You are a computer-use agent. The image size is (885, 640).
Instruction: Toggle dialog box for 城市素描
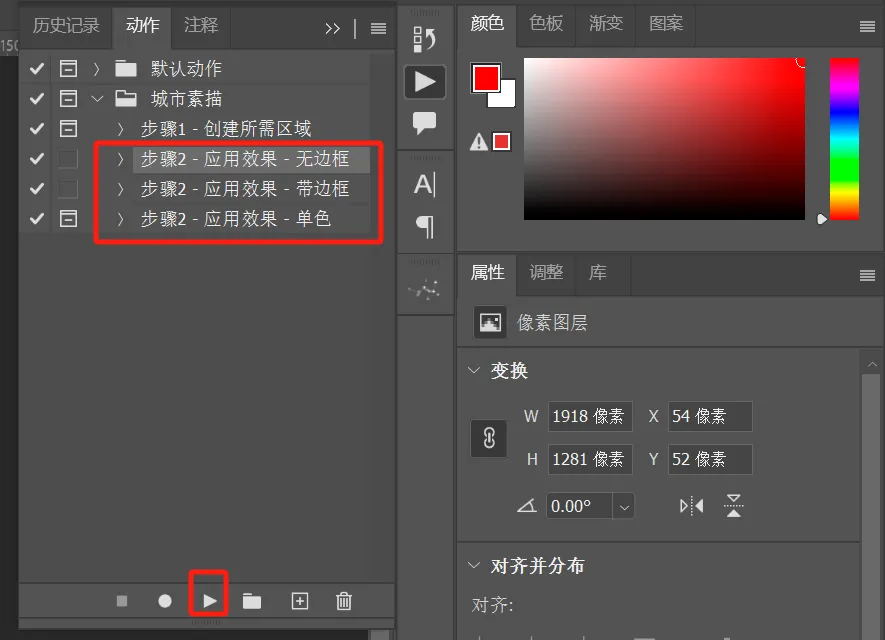coord(68,99)
